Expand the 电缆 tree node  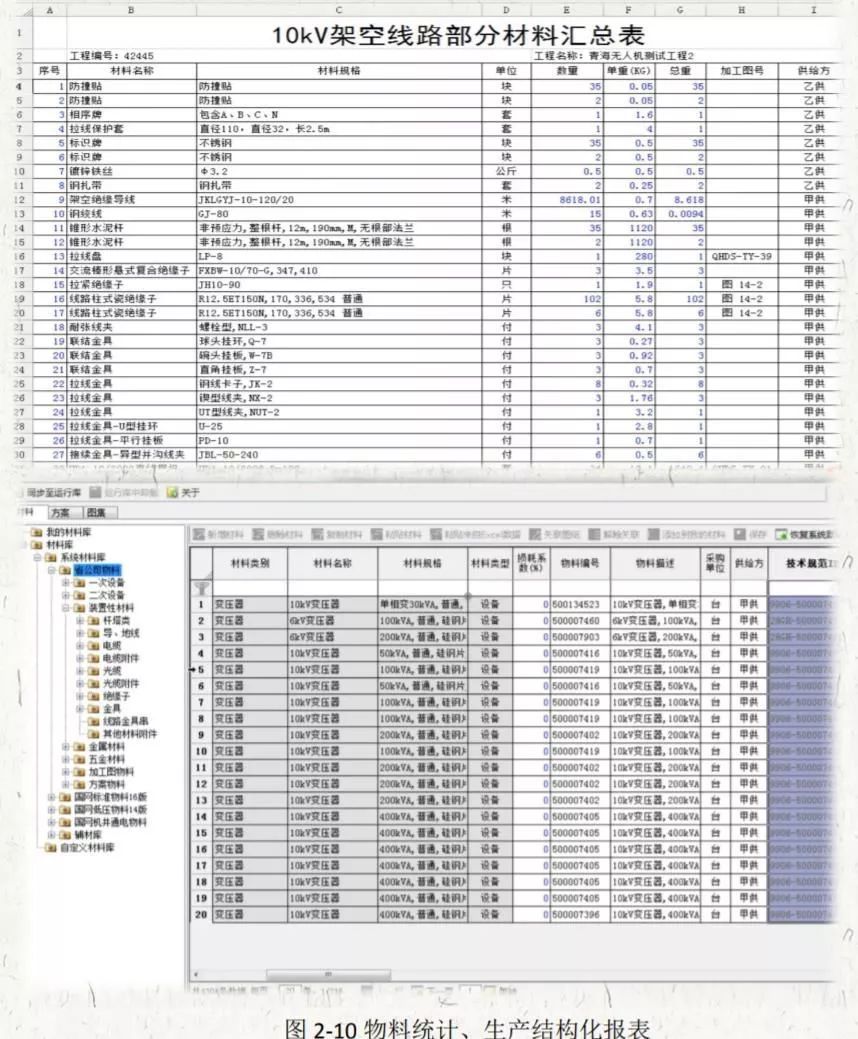[x=80, y=646]
